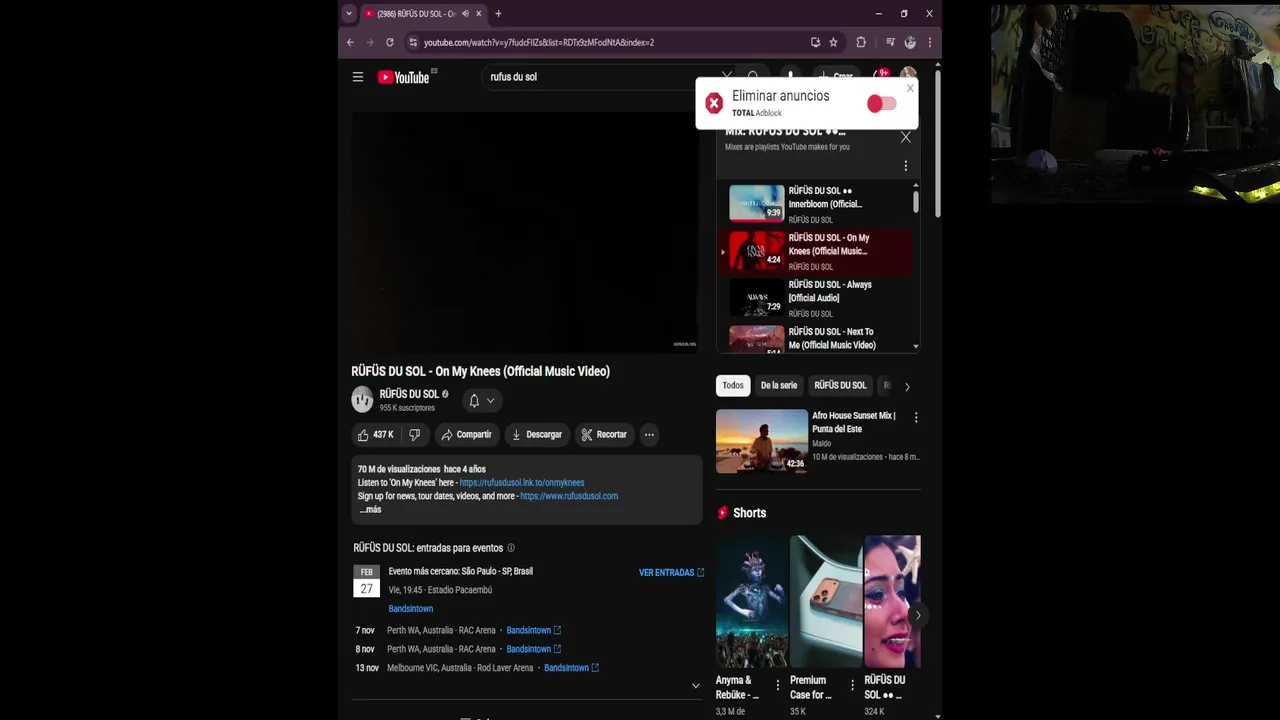
Task: Dismiss the Eliminar anuncios popup
Action: tap(910, 88)
